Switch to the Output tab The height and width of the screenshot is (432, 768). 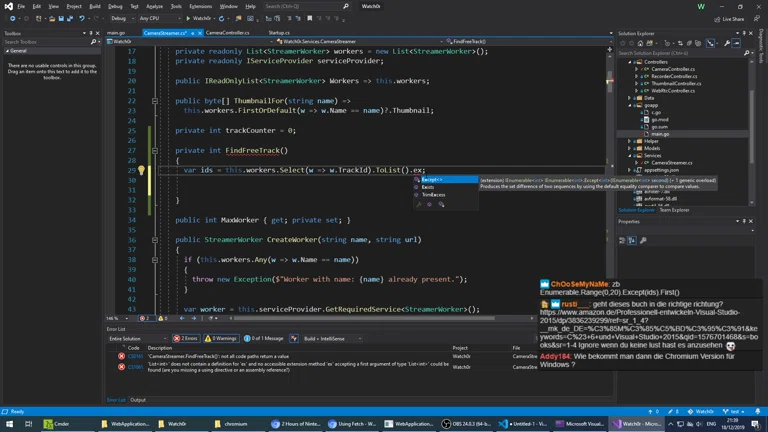[138, 400]
